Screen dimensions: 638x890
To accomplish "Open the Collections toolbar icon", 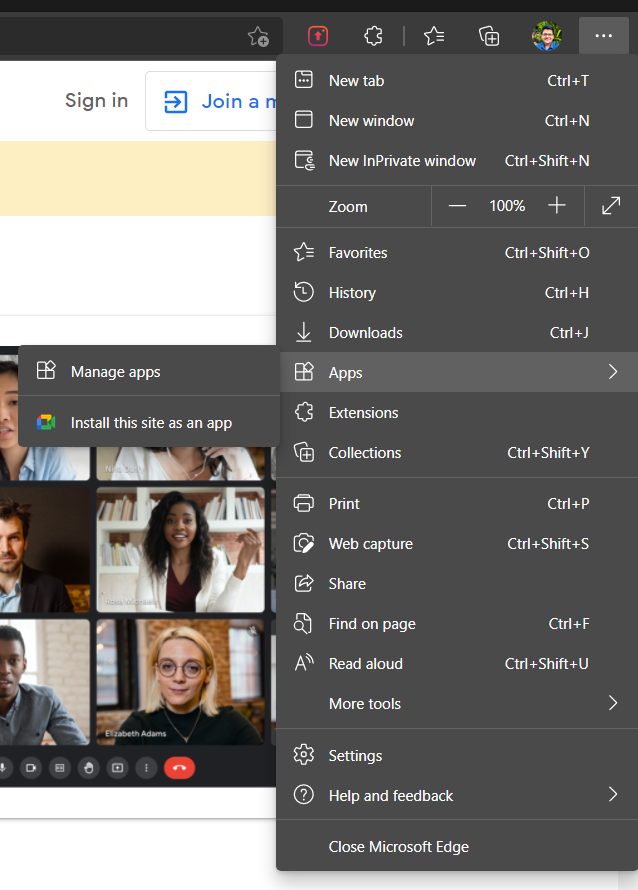I will (x=489, y=36).
